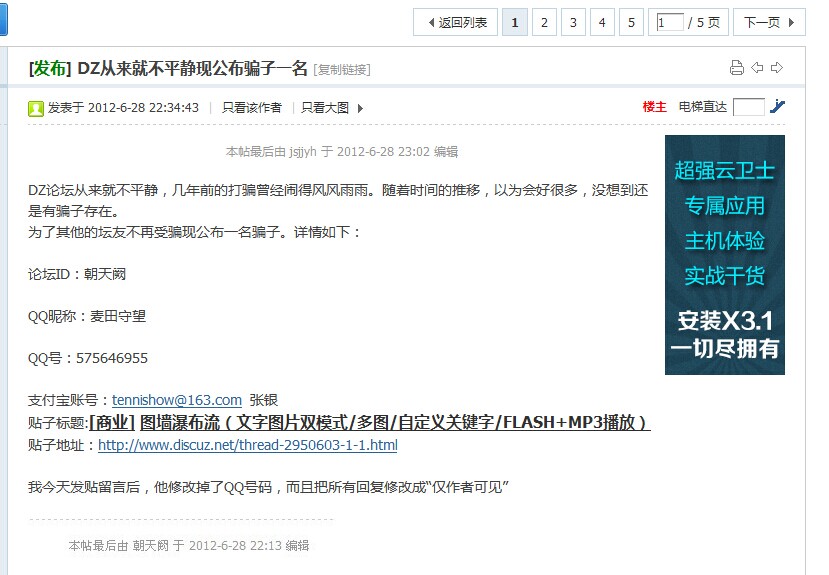Select the post date 2012-6-28 22:34:43

tap(143, 108)
